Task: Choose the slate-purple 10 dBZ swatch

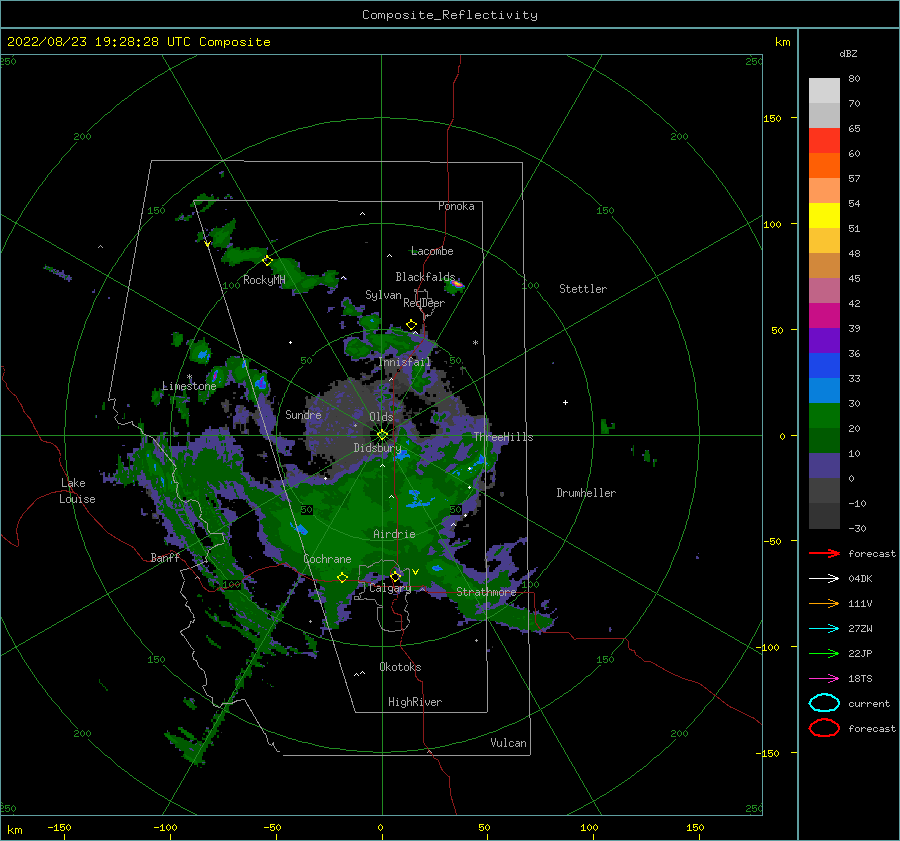Action: pos(824,465)
